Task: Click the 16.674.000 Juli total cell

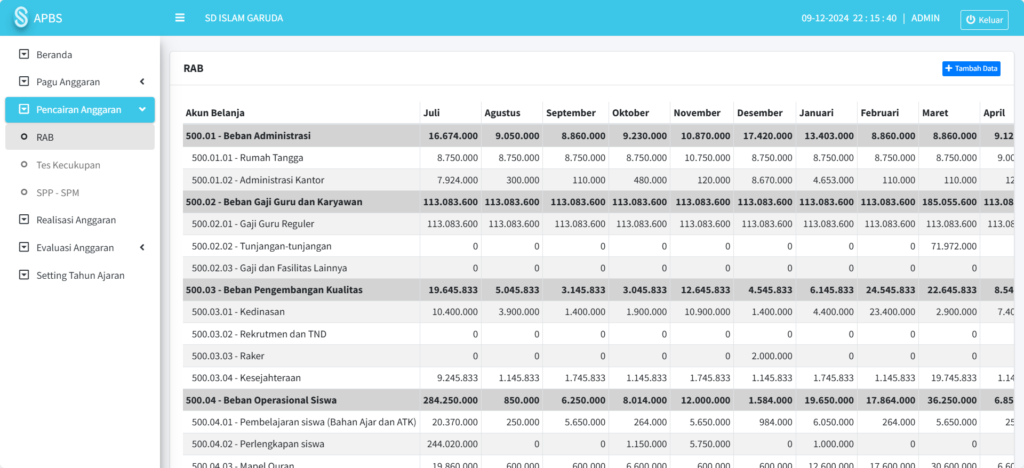Action: click(x=453, y=136)
